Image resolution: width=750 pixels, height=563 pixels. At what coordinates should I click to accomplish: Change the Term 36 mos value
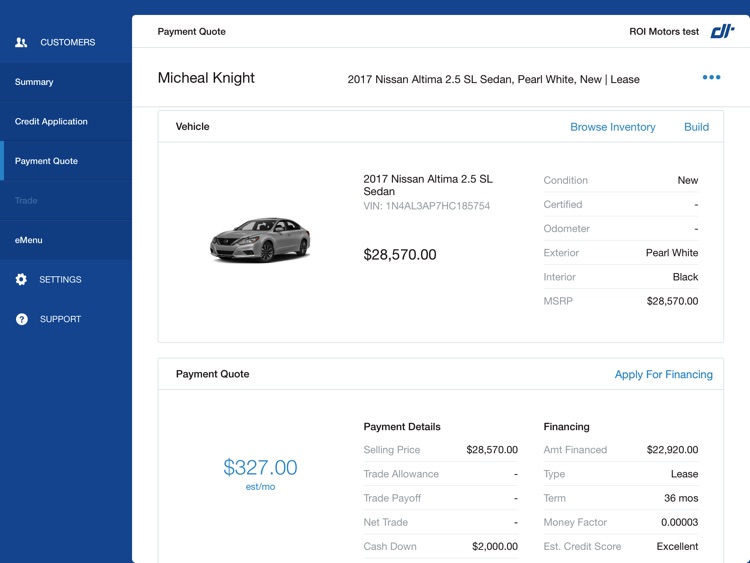point(681,498)
